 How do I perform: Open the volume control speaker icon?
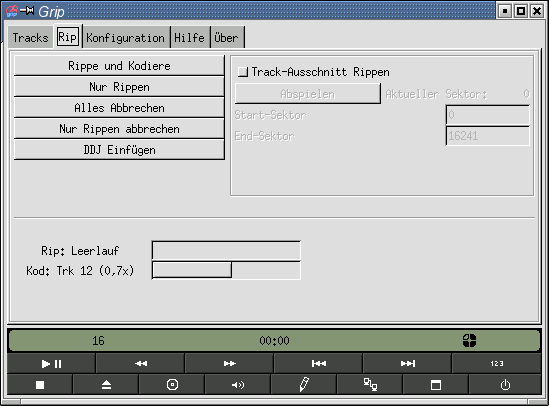click(238, 385)
